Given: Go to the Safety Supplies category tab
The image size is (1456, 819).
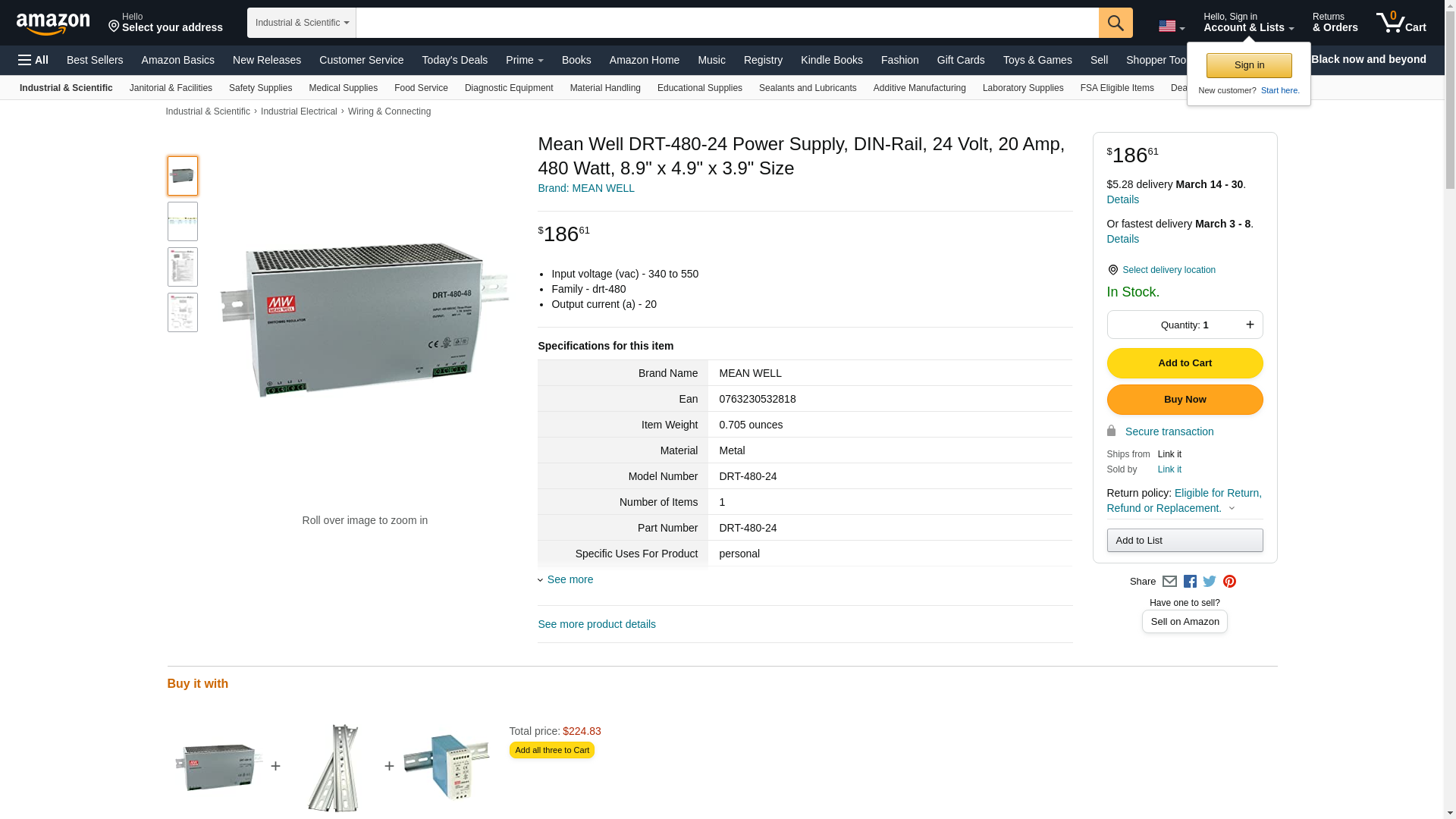Looking at the screenshot, I should coord(260,88).
